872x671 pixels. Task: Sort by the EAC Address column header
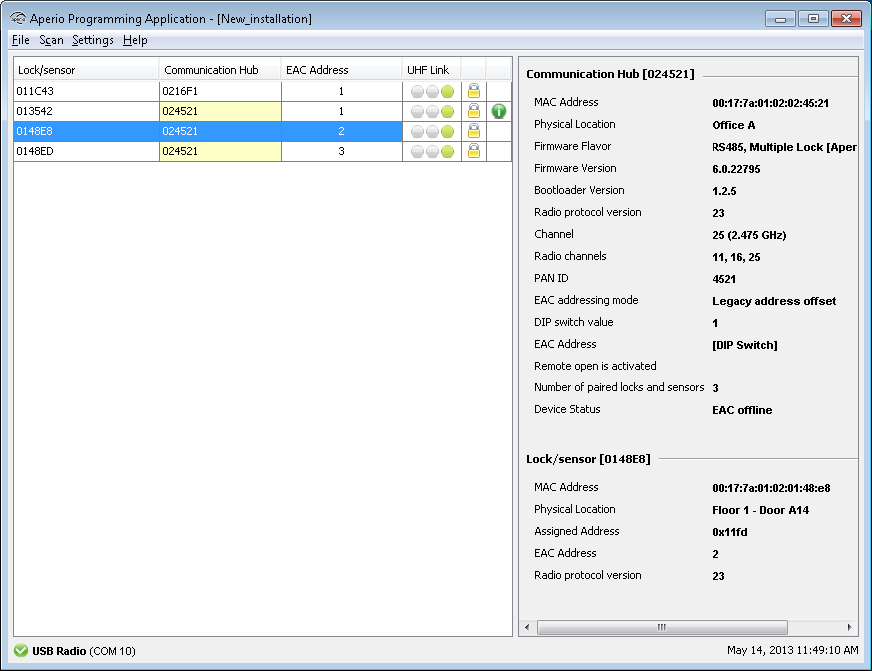coord(341,70)
